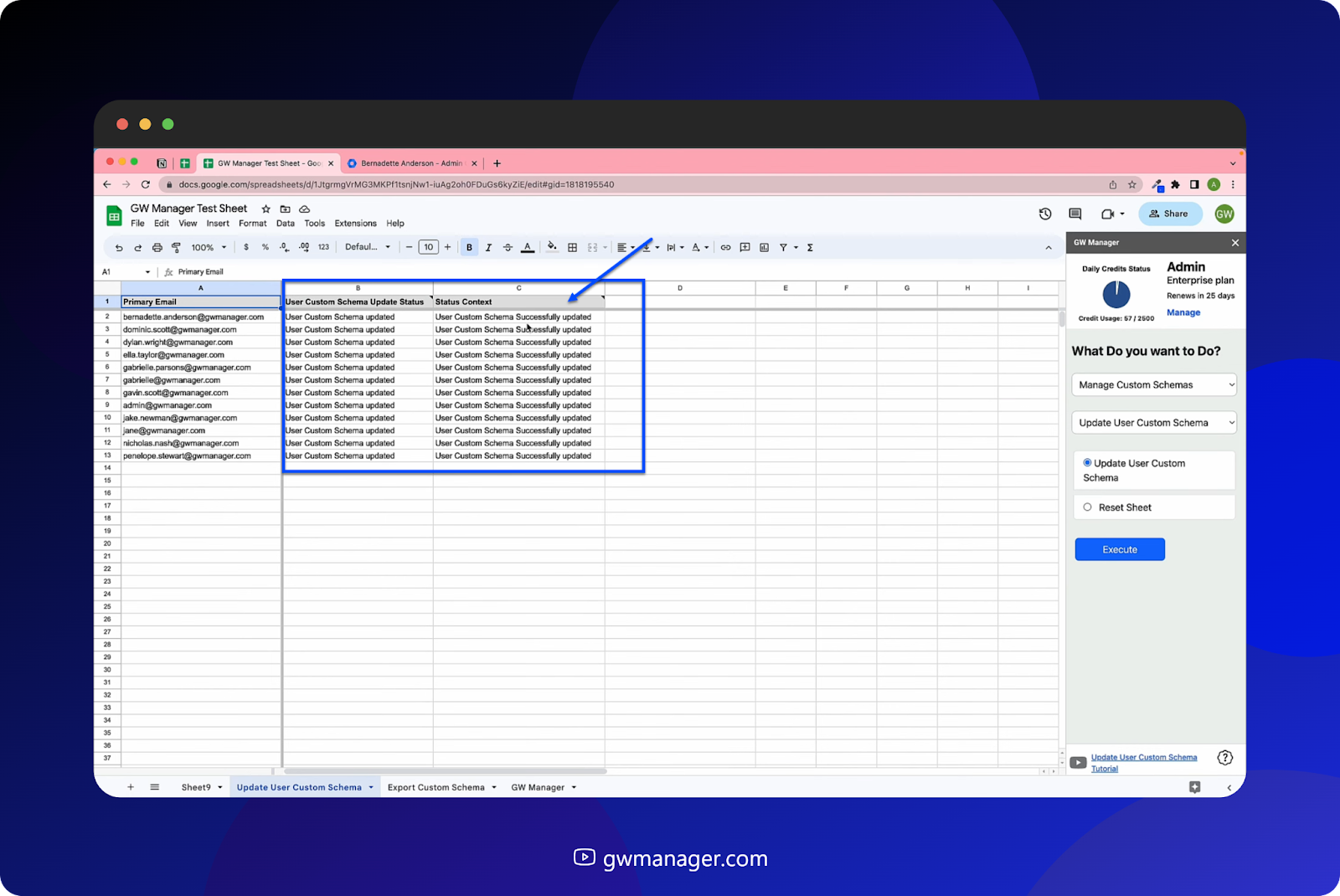The image size is (1340, 896).
Task: View document cloud save status icon
Action: (x=305, y=209)
